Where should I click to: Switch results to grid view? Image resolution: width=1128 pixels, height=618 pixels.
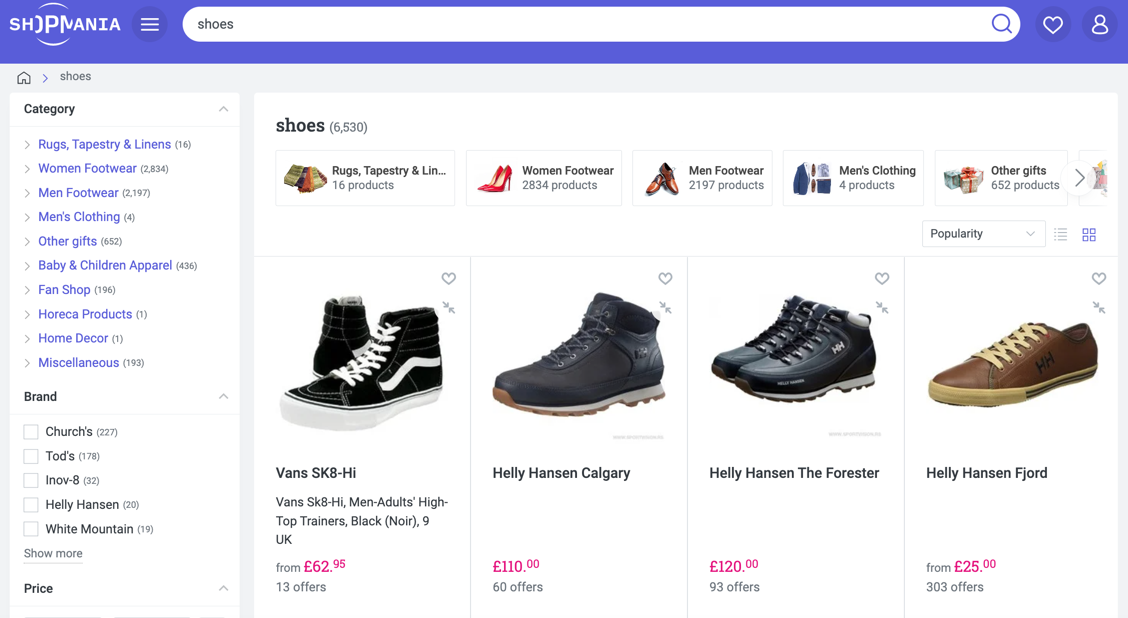(x=1089, y=234)
